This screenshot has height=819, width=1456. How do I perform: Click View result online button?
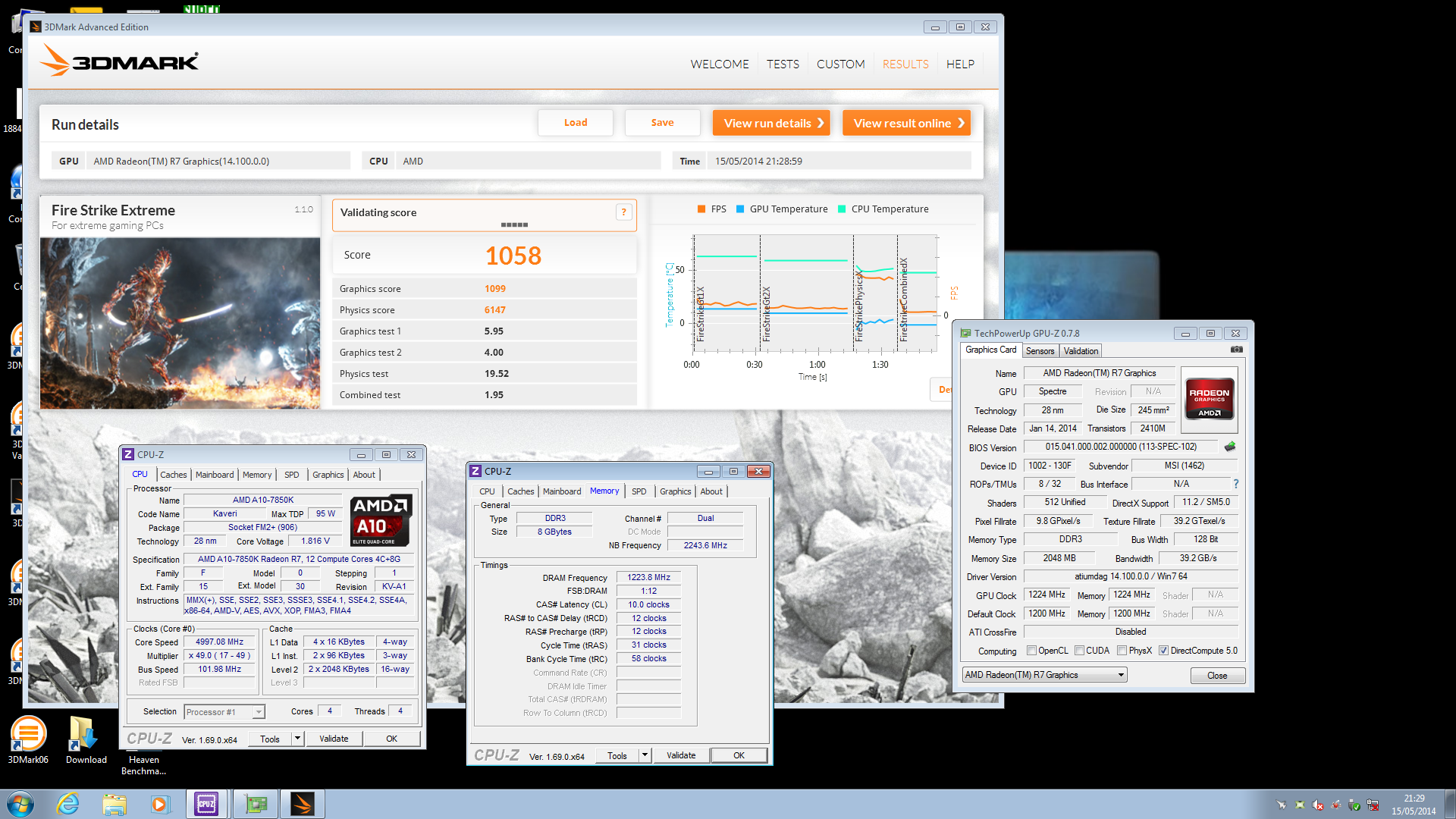[x=906, y=123]
